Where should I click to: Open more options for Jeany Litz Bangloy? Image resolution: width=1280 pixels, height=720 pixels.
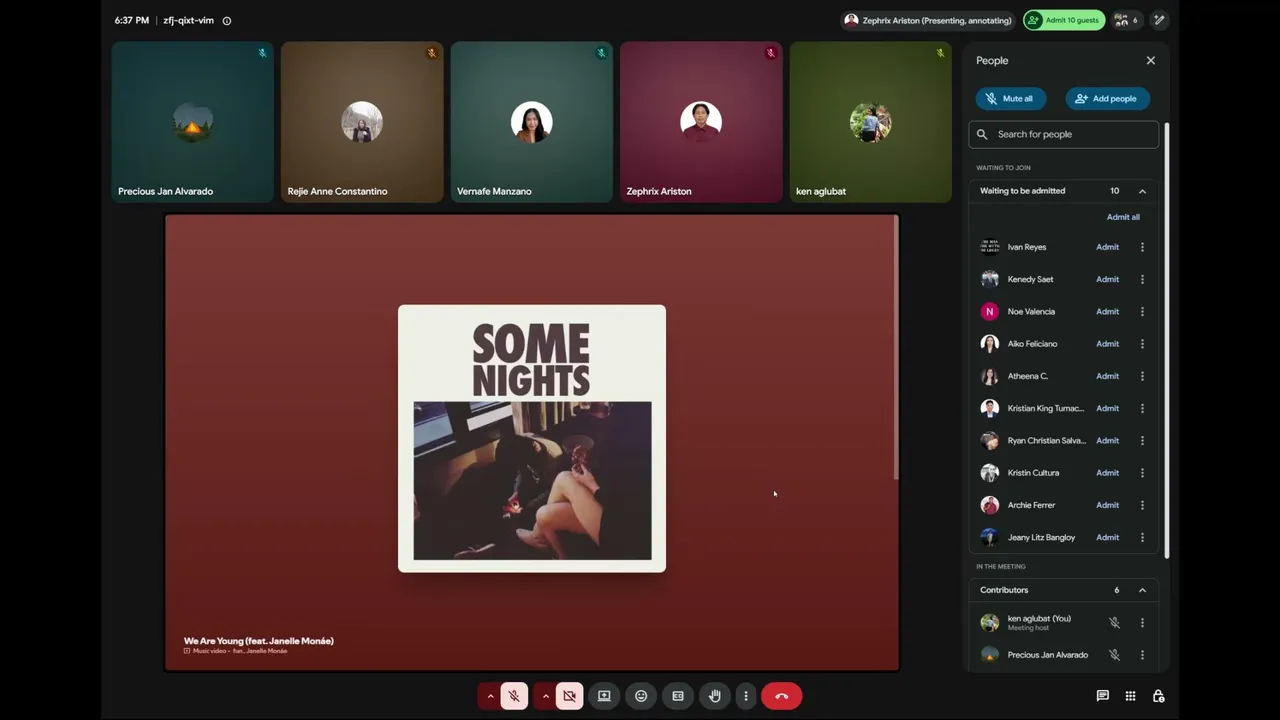(1142, 537)
